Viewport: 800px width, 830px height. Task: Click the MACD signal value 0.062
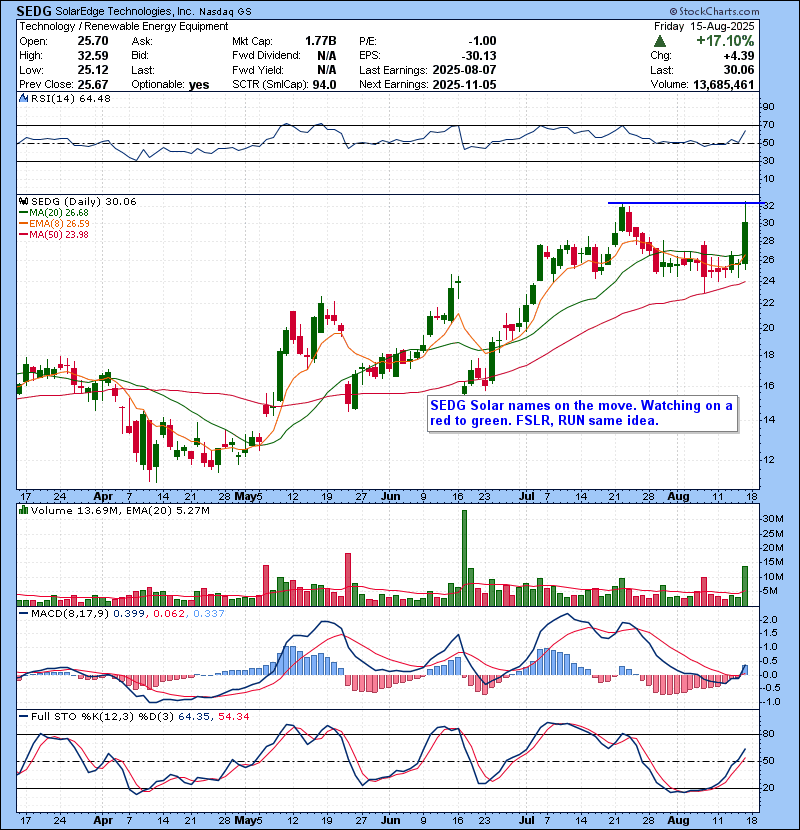click(169, 614)
